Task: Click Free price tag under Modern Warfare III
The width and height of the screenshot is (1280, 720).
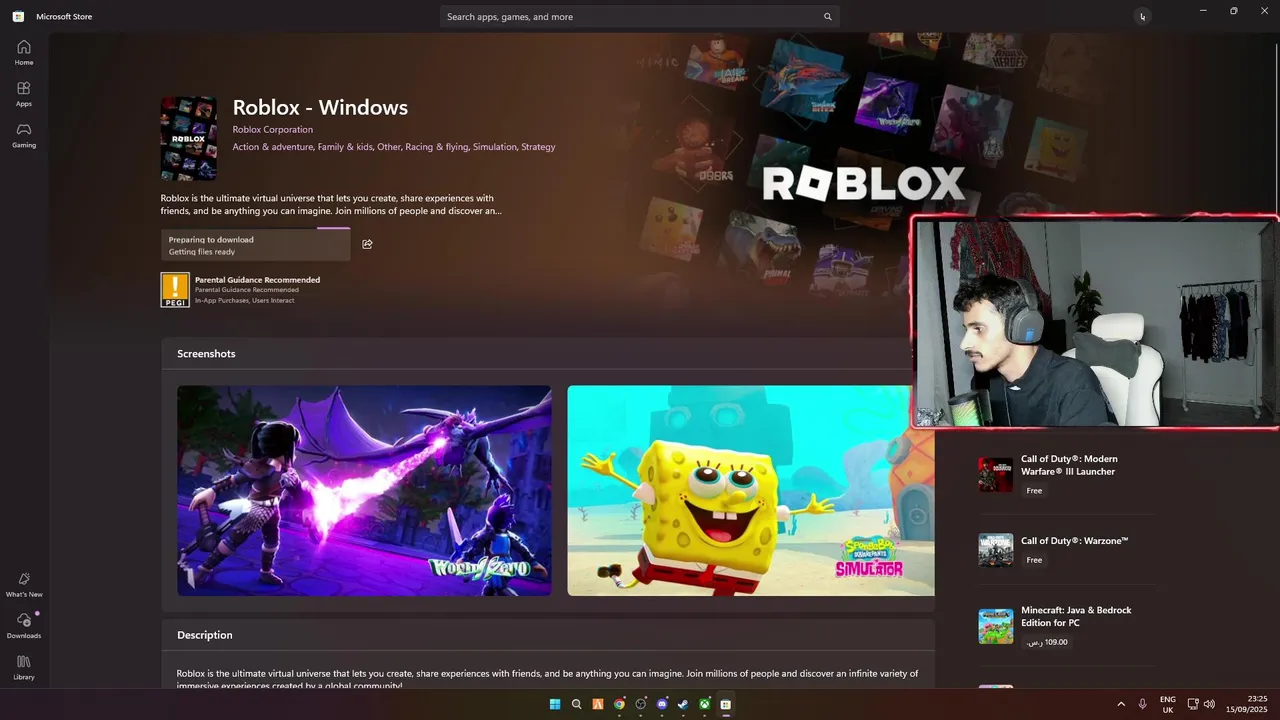Action: pos(1034,491)
